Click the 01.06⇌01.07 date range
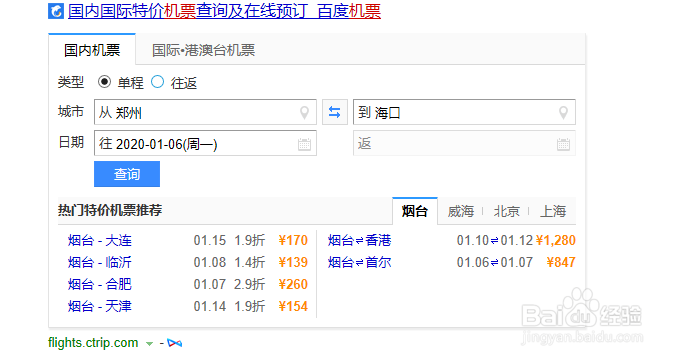This screenshot has height=360, width=680. pyautogui.click(x=495, y=262)
